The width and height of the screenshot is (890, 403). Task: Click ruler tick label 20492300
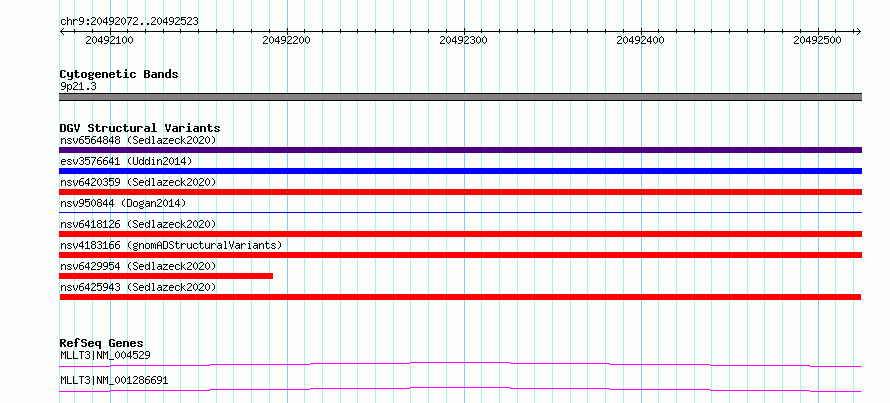tap(464, 40)
